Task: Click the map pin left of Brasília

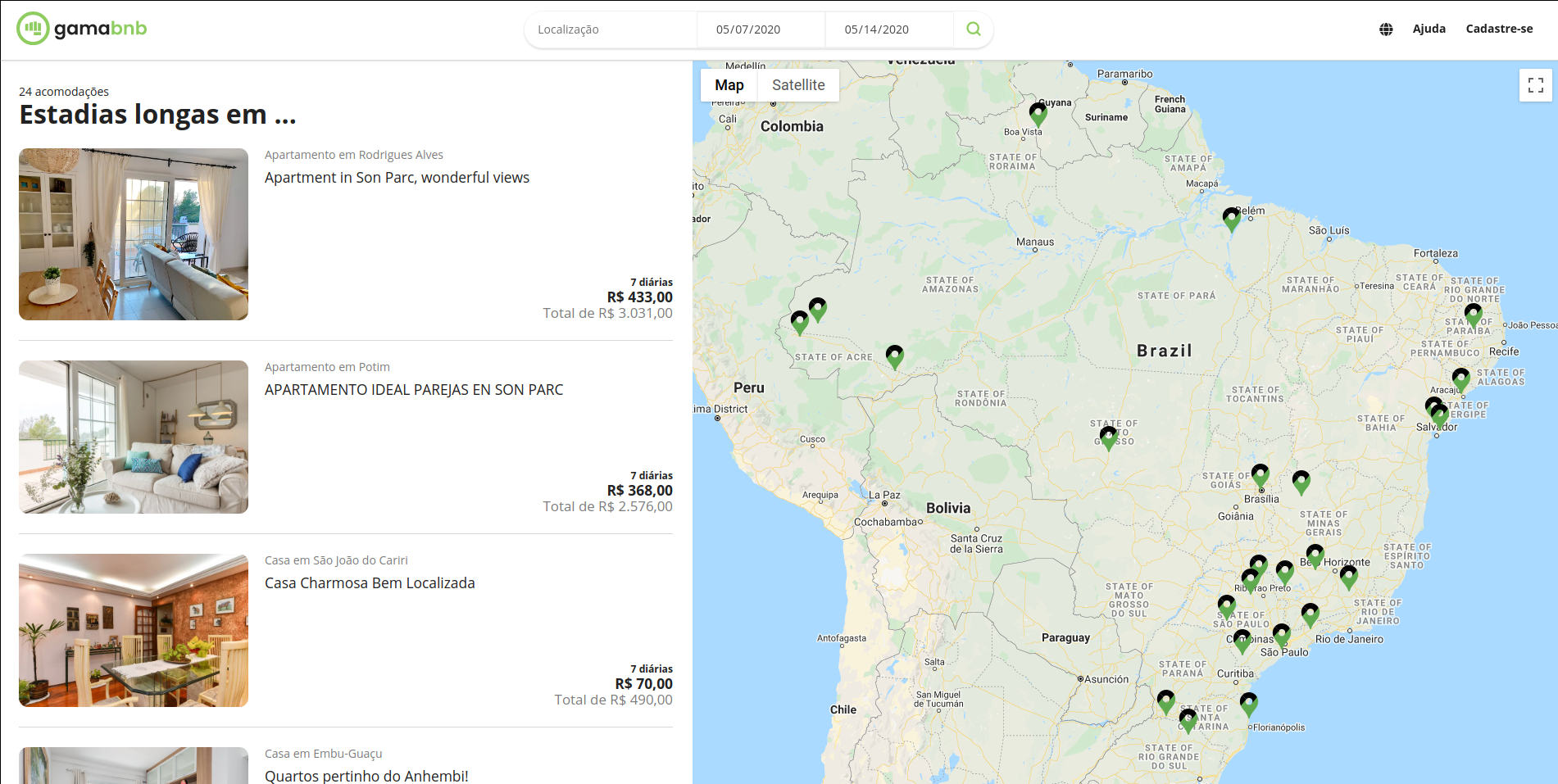Action: (x=1260, y=476)
